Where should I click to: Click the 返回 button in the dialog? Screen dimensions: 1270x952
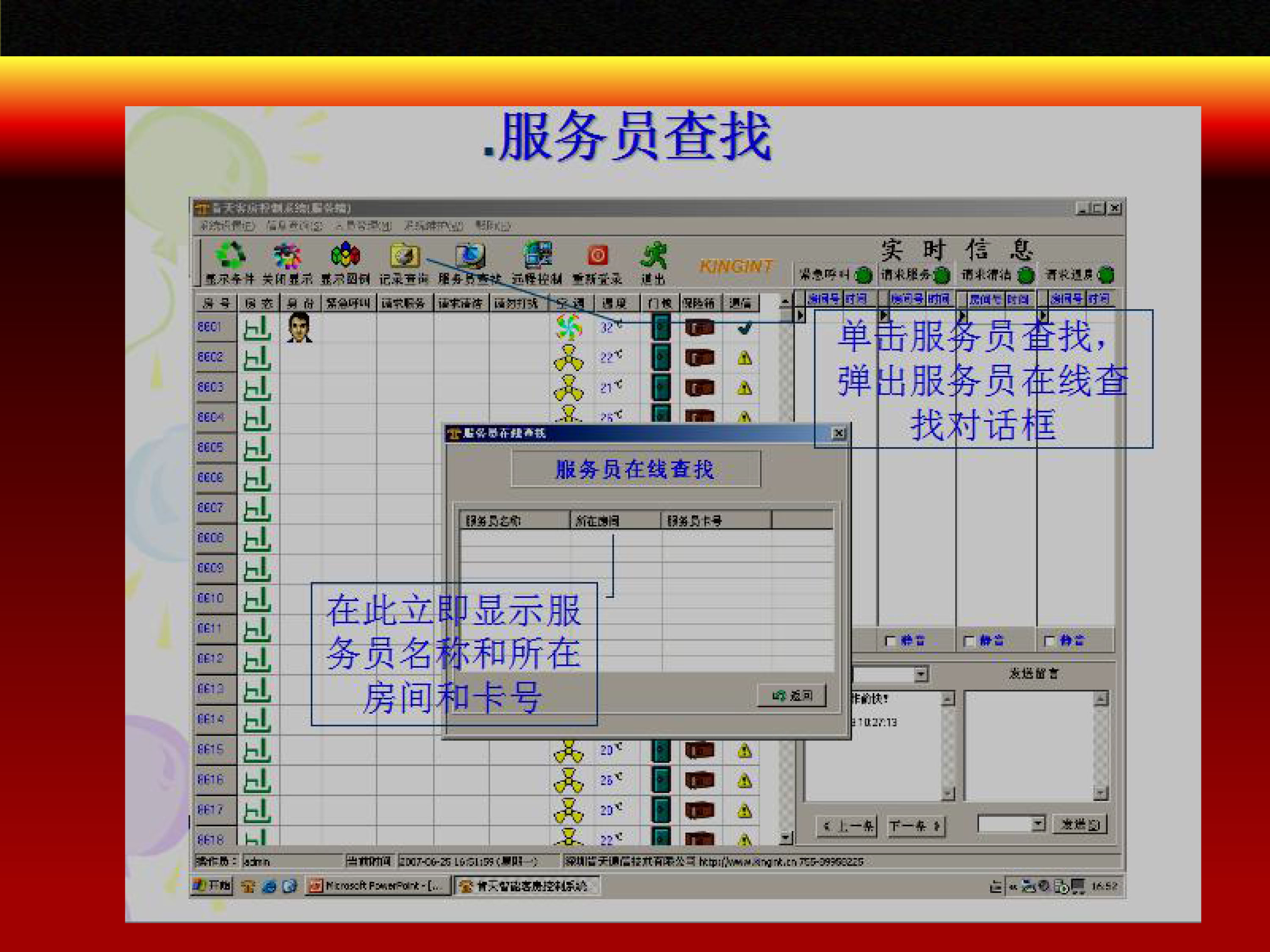[x=792, y=696]
